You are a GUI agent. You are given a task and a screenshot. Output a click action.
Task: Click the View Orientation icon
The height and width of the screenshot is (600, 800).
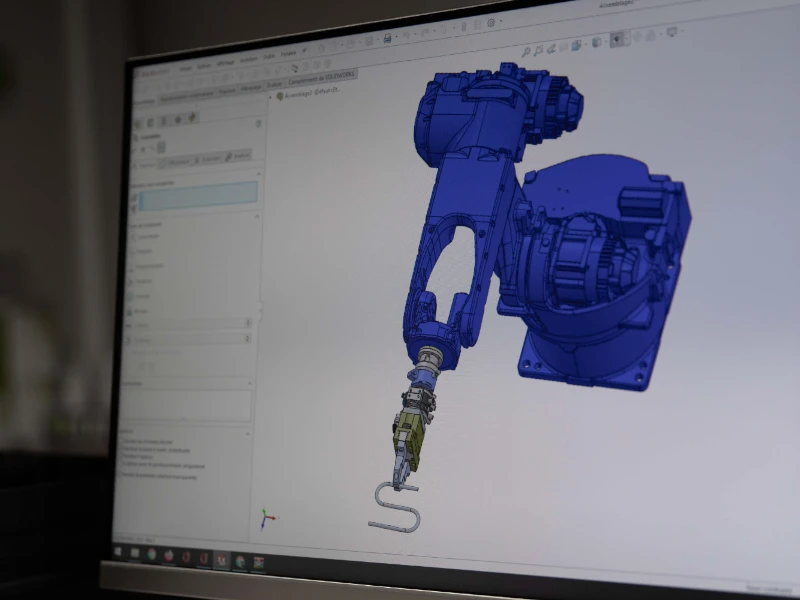pyautogui.click(x=577, y=45)
